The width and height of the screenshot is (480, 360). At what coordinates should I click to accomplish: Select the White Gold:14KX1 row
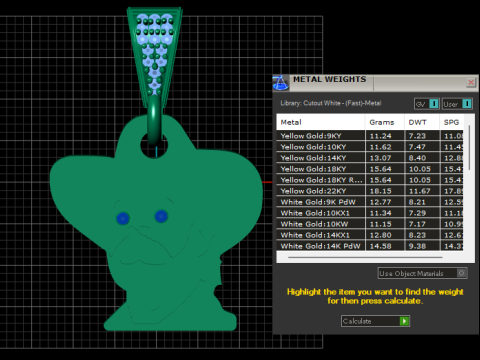click(x=370, y=235)
